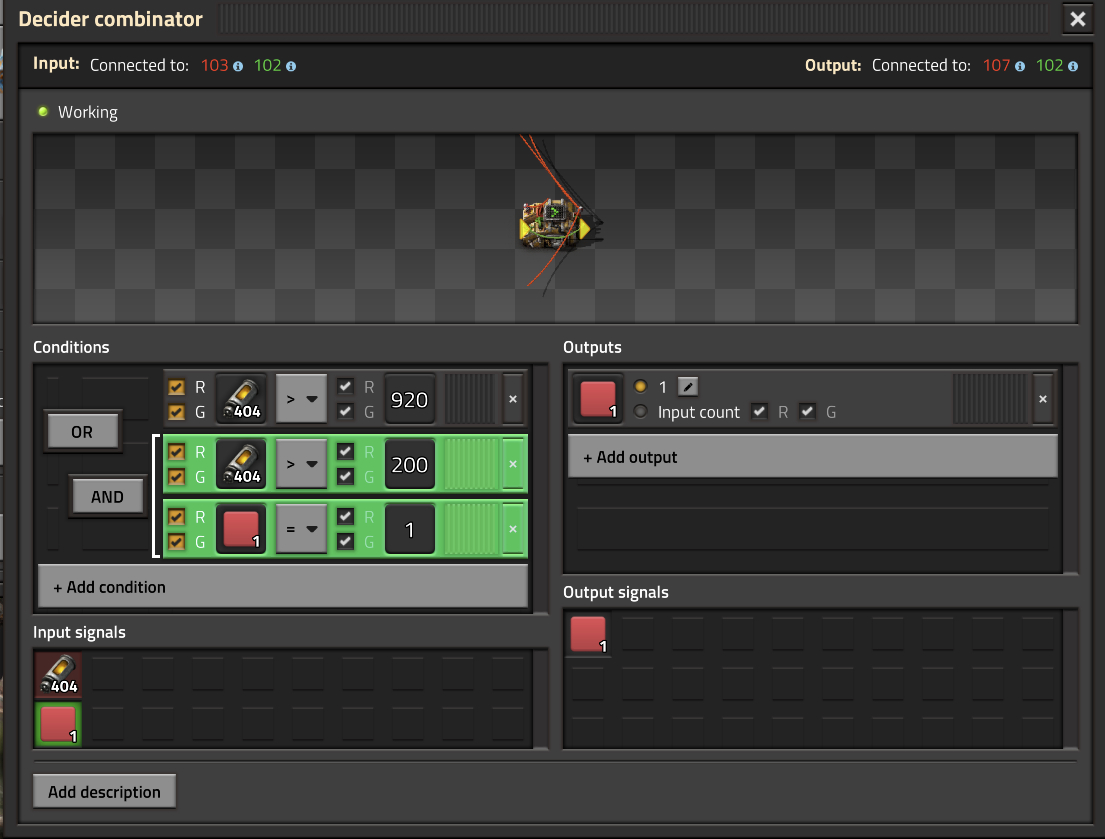This screenshot has width=1105, height=839.
Task: Select the red signal icon in third condition
Action: (x=241, y=529)
